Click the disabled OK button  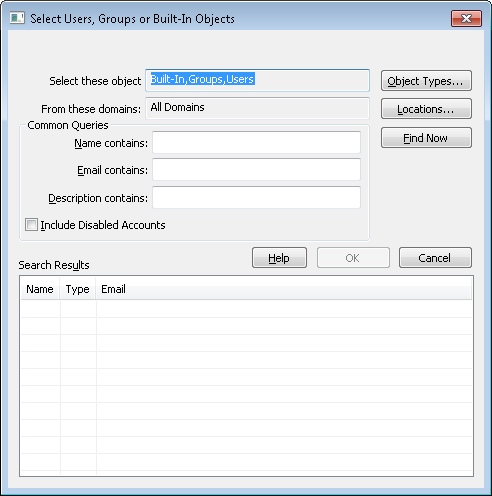(353, 258)
